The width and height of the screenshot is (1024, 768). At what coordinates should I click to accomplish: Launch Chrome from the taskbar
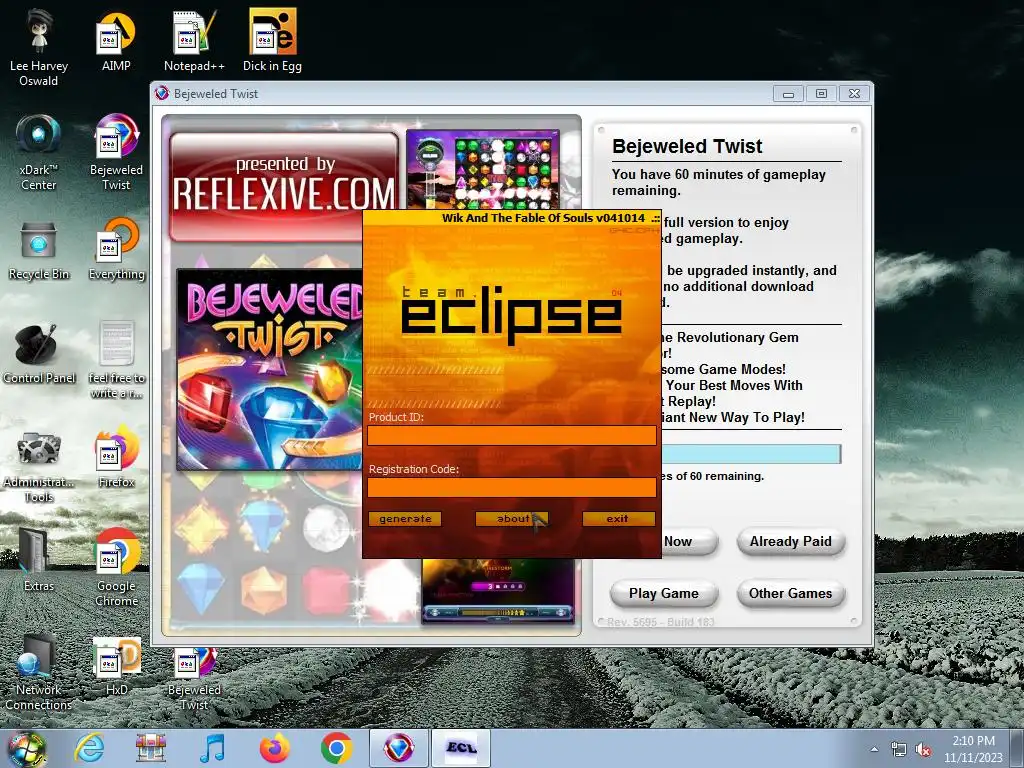(x=336, y=748)
